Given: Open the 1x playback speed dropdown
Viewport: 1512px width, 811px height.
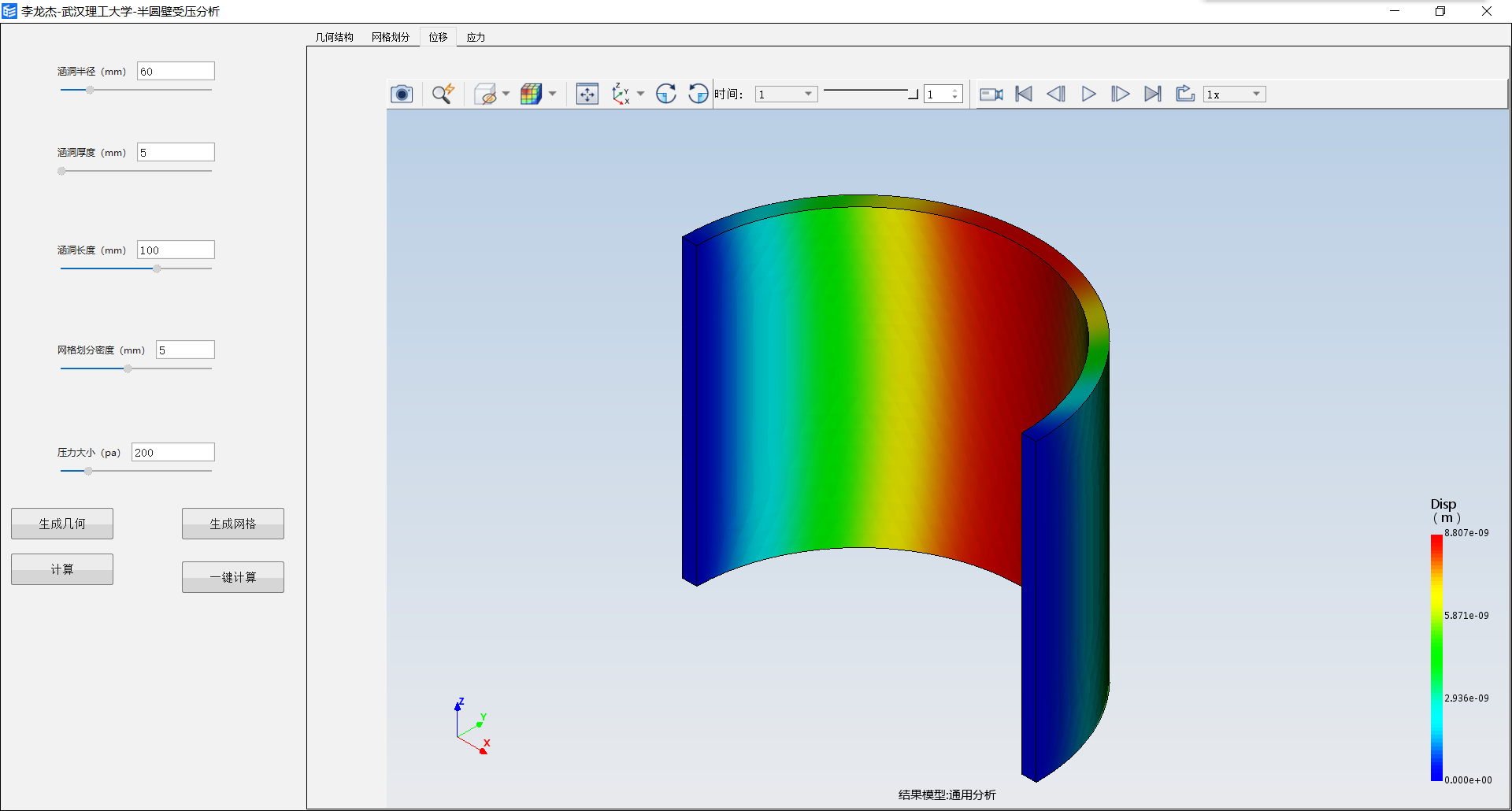Looking at the screenshot, I should (x=1234, y=94).
